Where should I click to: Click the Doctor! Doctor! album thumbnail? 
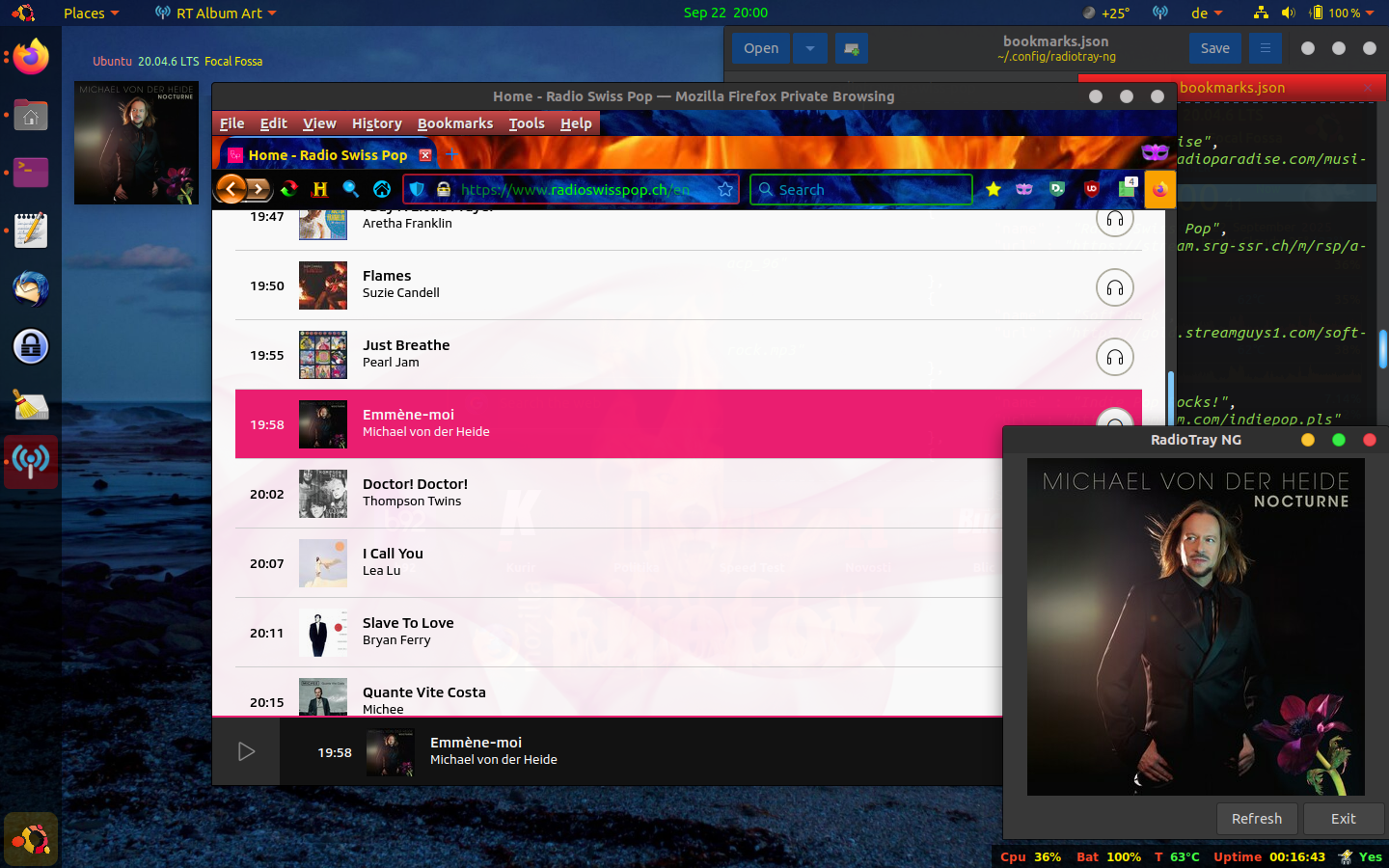(323, 494)
